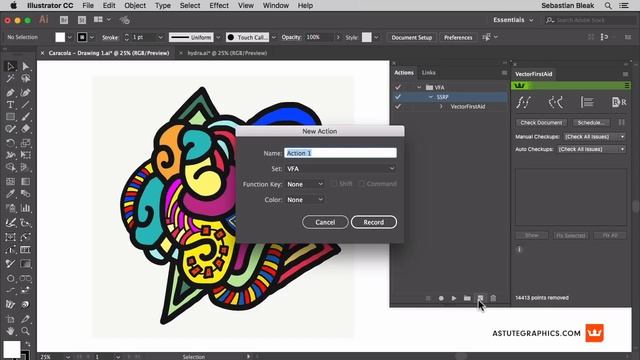The height and width of the screenshot is (360, 640).
Task: Open the Set dropdown showing VFA
Action: 340,169
